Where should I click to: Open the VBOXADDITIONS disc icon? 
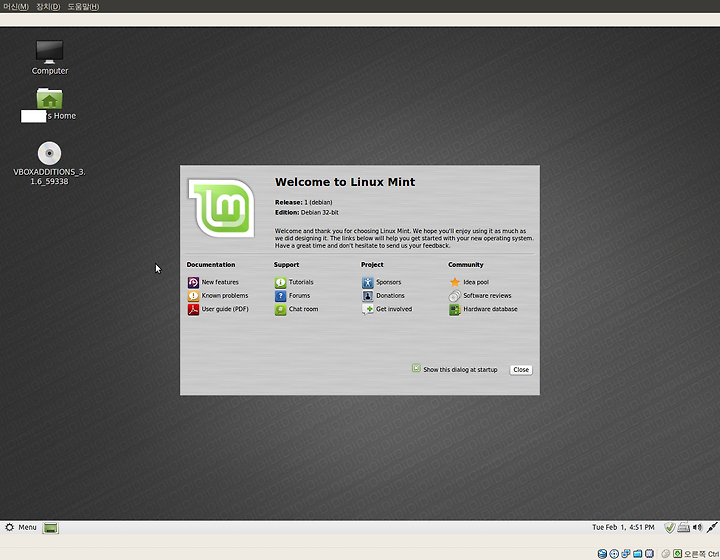[50, 153]
